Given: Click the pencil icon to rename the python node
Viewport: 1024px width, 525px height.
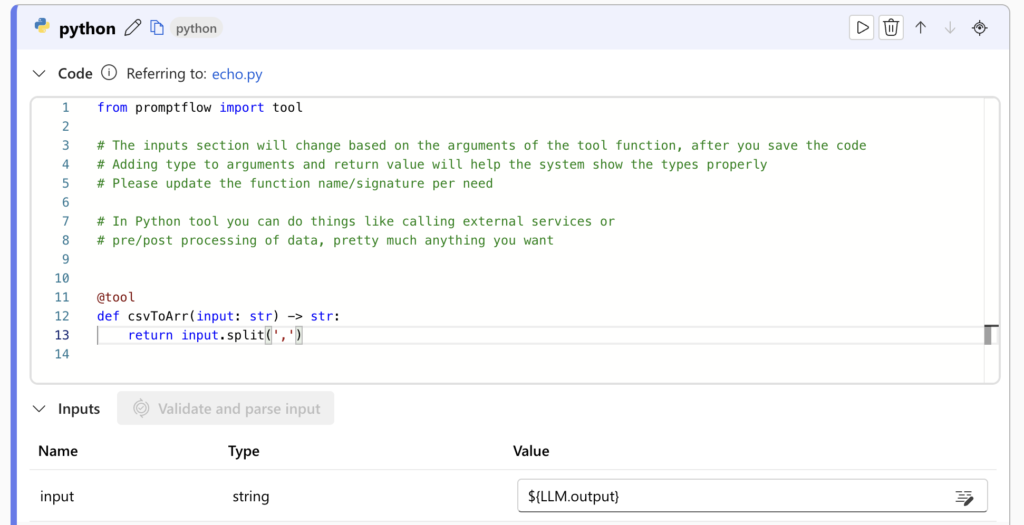Looking at the screenshot, I should click(x=133, y=28).
